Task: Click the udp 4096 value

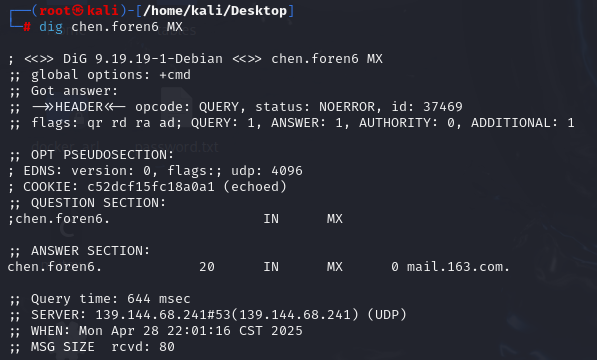Action: point(267,171)
